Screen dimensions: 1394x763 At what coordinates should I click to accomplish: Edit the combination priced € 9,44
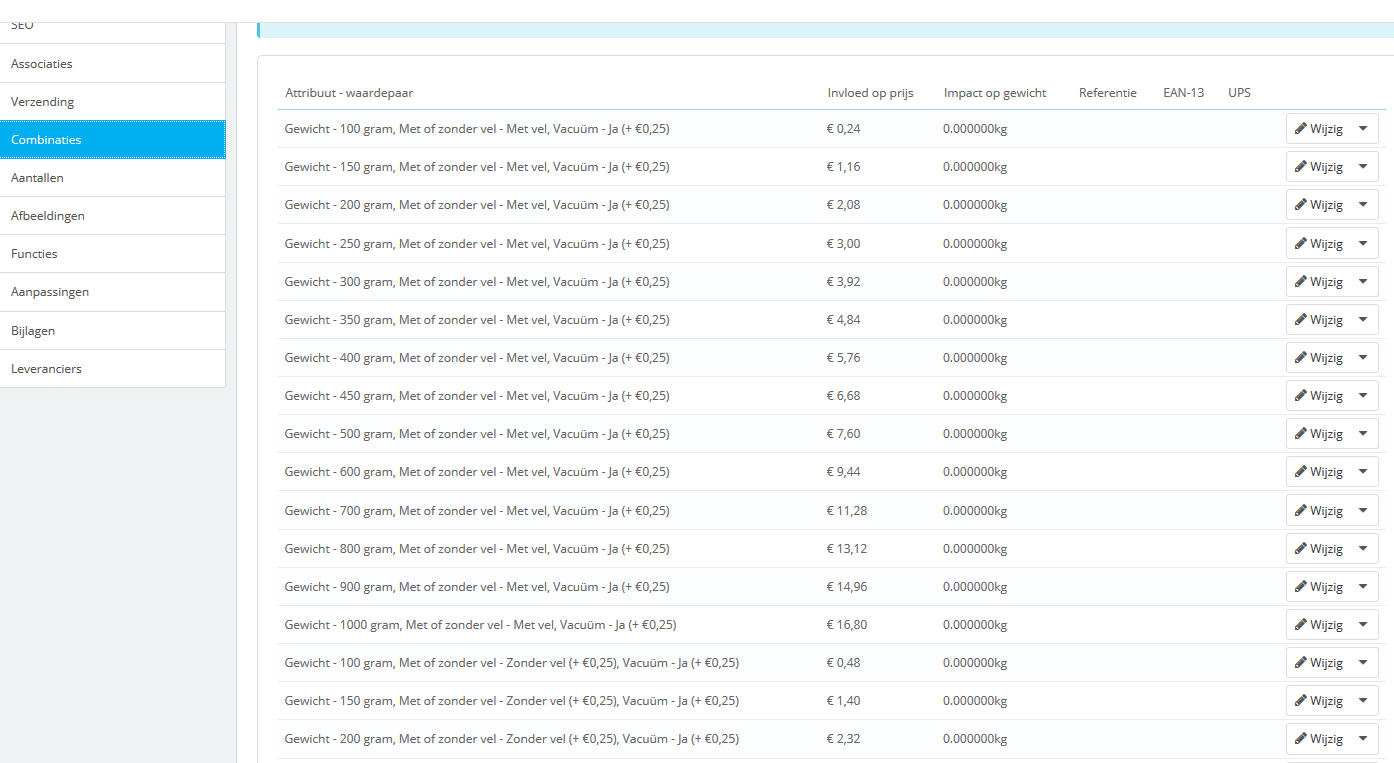point(1318,471)
